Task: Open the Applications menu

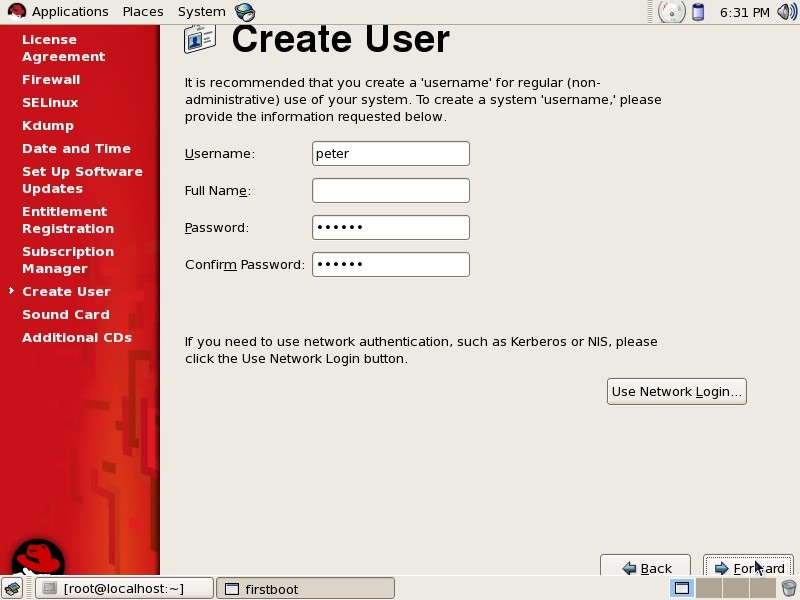Action: (70, 12)
